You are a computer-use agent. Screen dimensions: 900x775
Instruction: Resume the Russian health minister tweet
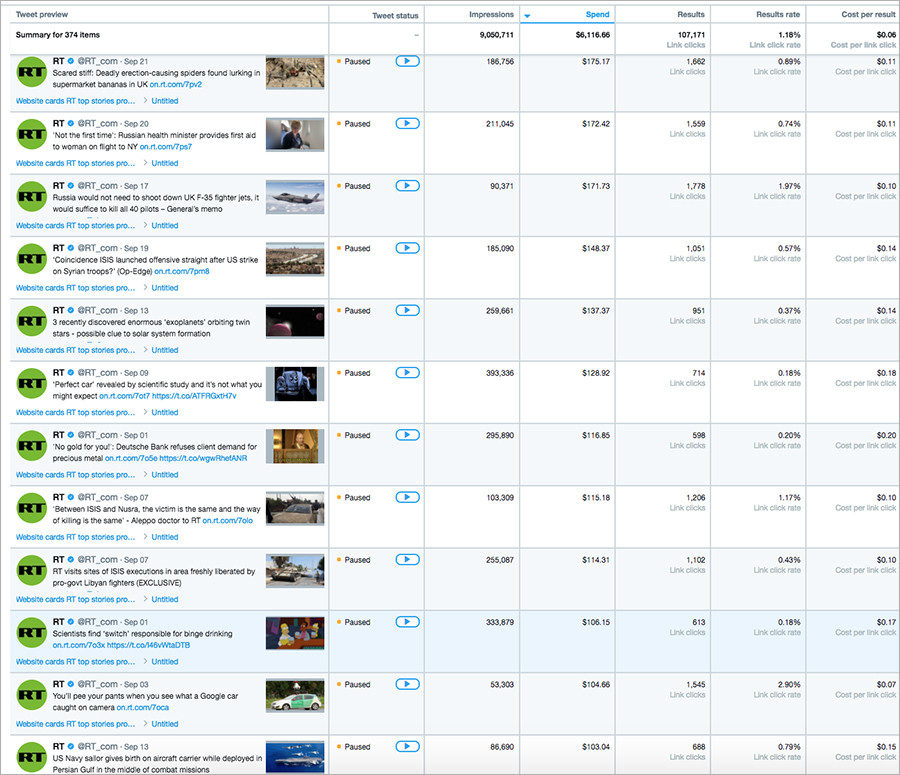407,123
